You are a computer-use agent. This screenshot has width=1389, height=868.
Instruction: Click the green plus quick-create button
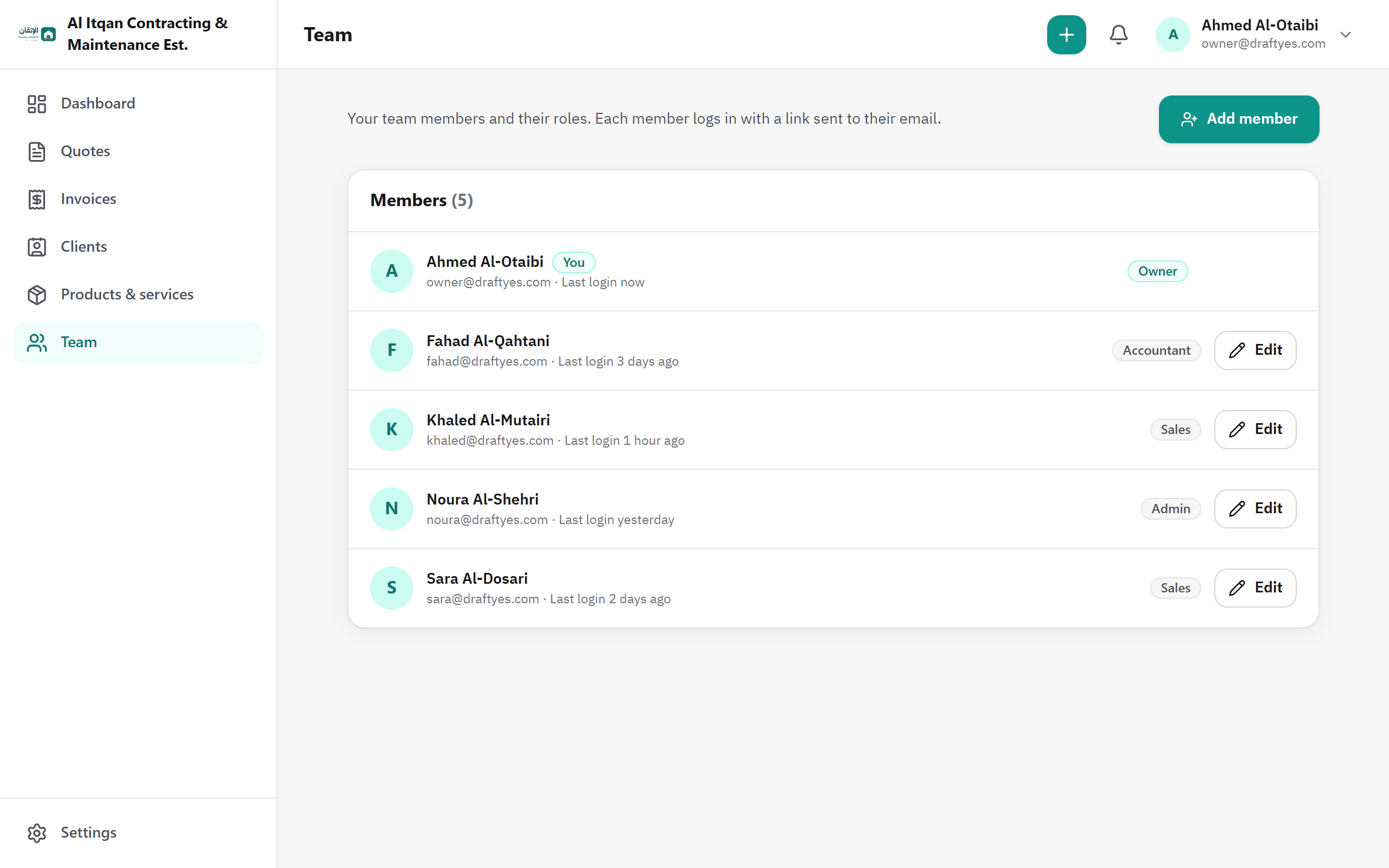1066,34
